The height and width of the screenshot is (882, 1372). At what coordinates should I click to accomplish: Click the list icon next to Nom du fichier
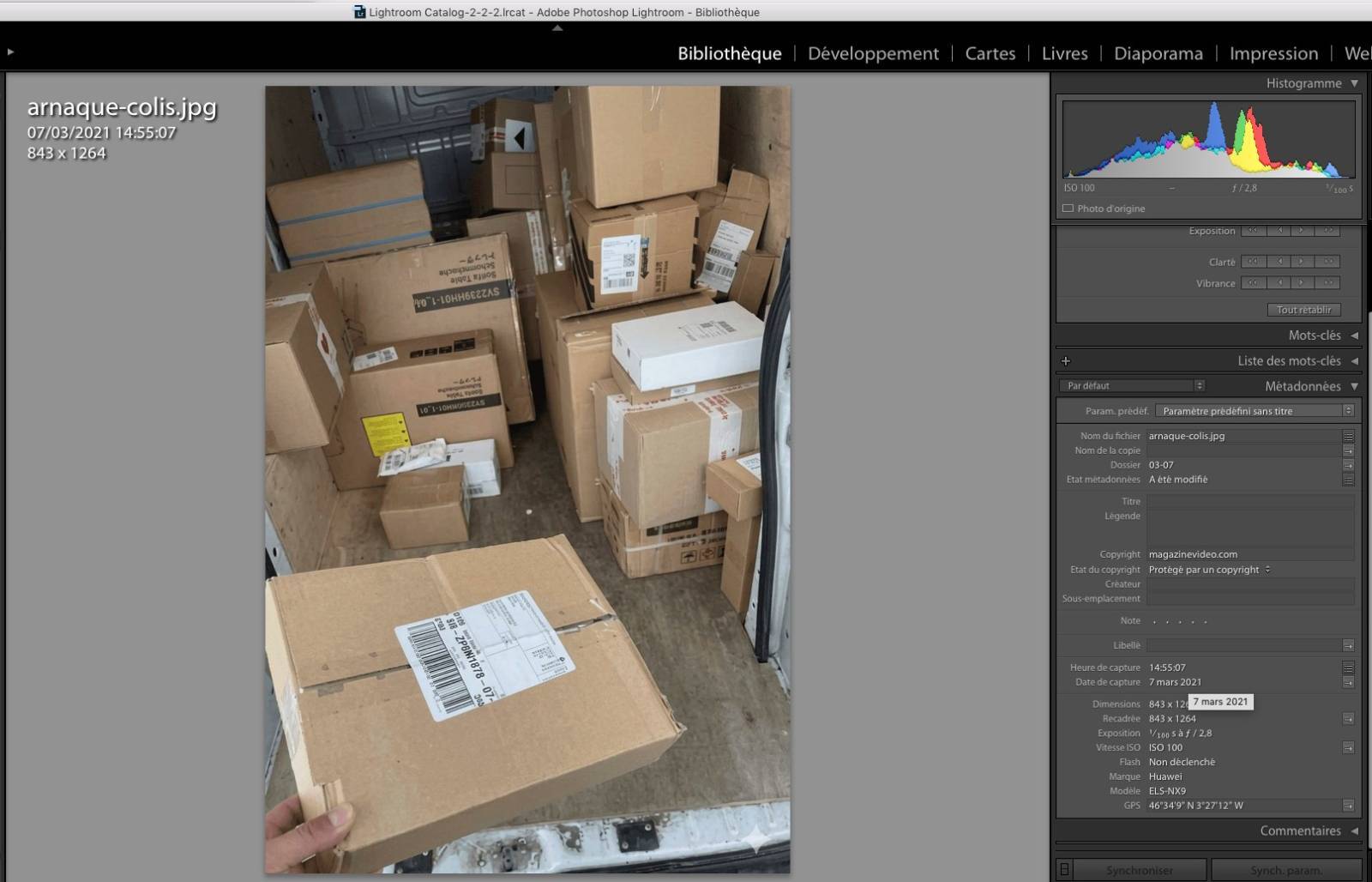coord(1348,436)
